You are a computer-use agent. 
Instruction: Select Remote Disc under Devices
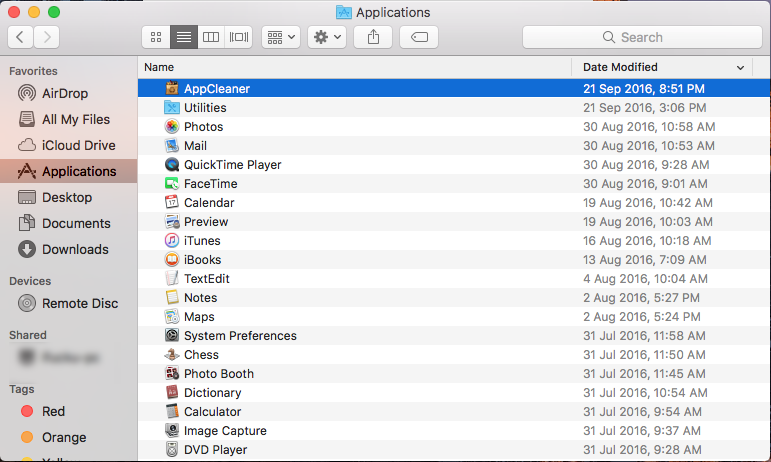point(68,303)
